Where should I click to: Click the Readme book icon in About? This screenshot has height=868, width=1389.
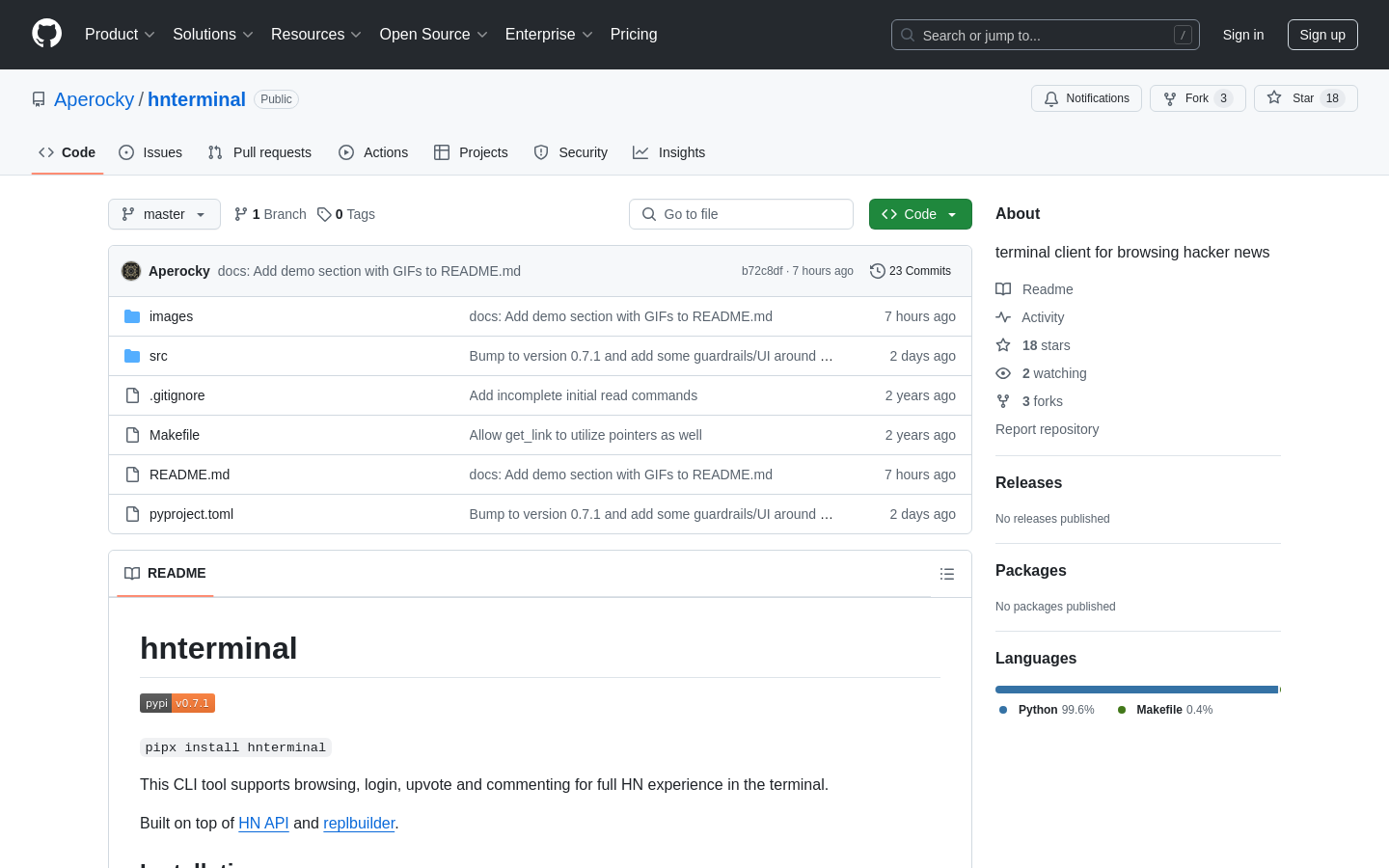tap(1003, 289)
